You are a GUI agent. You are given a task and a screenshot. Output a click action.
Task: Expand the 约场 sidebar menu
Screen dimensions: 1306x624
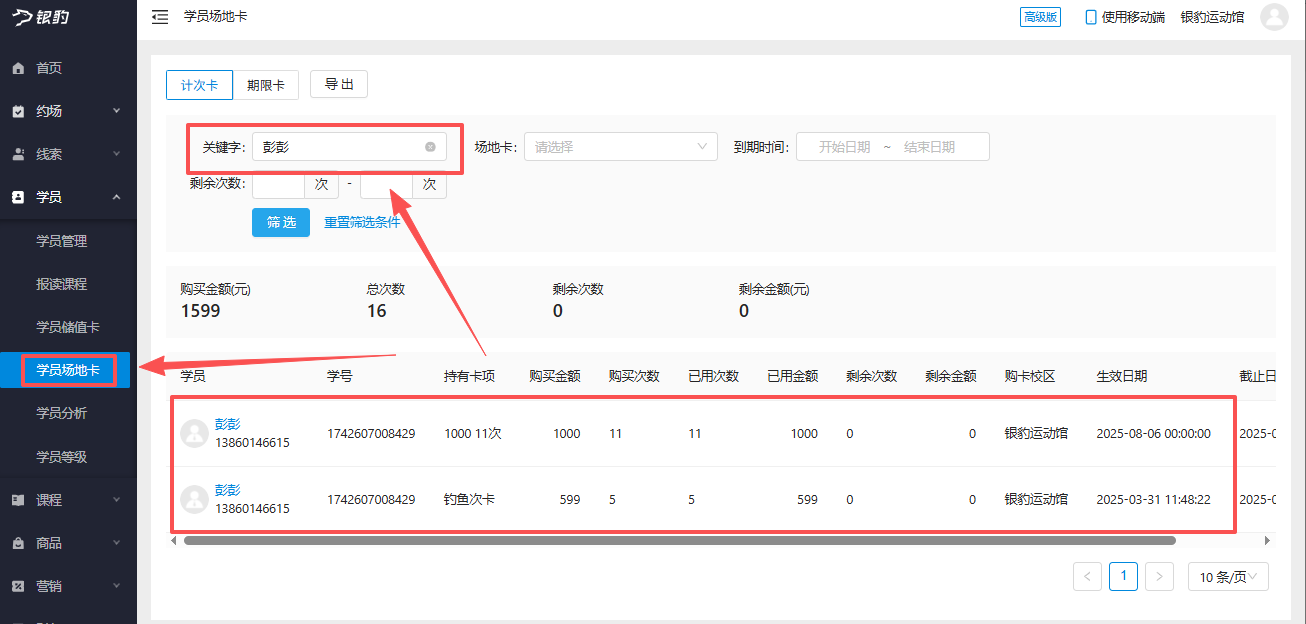tap(68, 111)
